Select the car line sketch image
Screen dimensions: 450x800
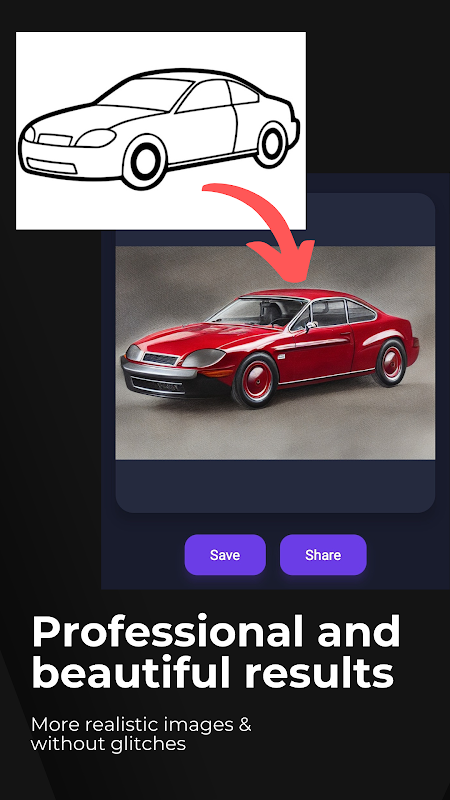click(161, 131)
